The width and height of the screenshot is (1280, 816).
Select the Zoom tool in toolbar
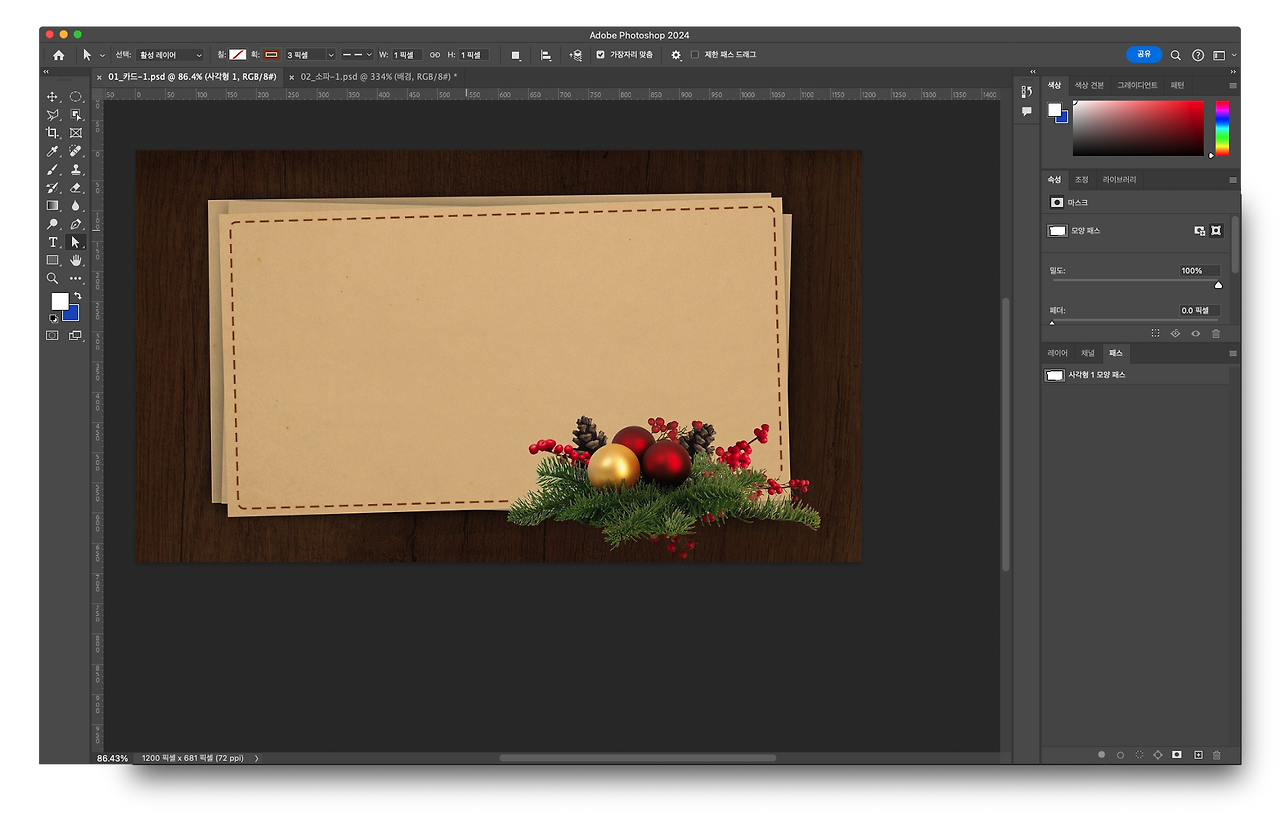tap(53, 278)
